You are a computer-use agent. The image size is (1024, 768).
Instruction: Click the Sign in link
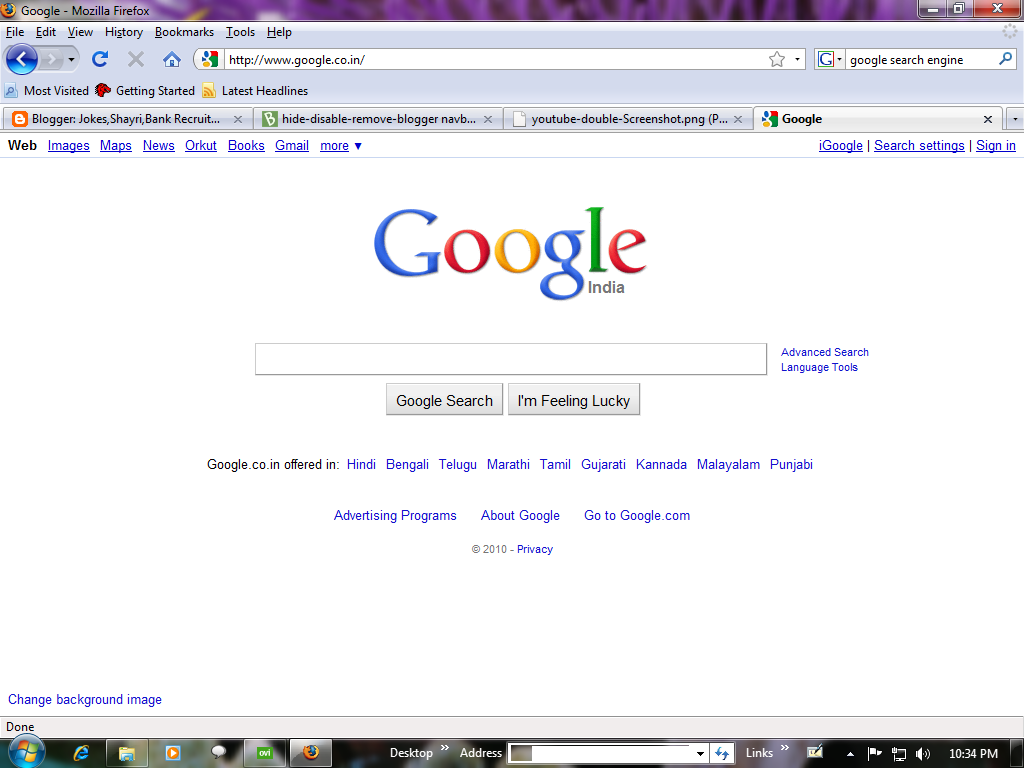tap(995, 146)
